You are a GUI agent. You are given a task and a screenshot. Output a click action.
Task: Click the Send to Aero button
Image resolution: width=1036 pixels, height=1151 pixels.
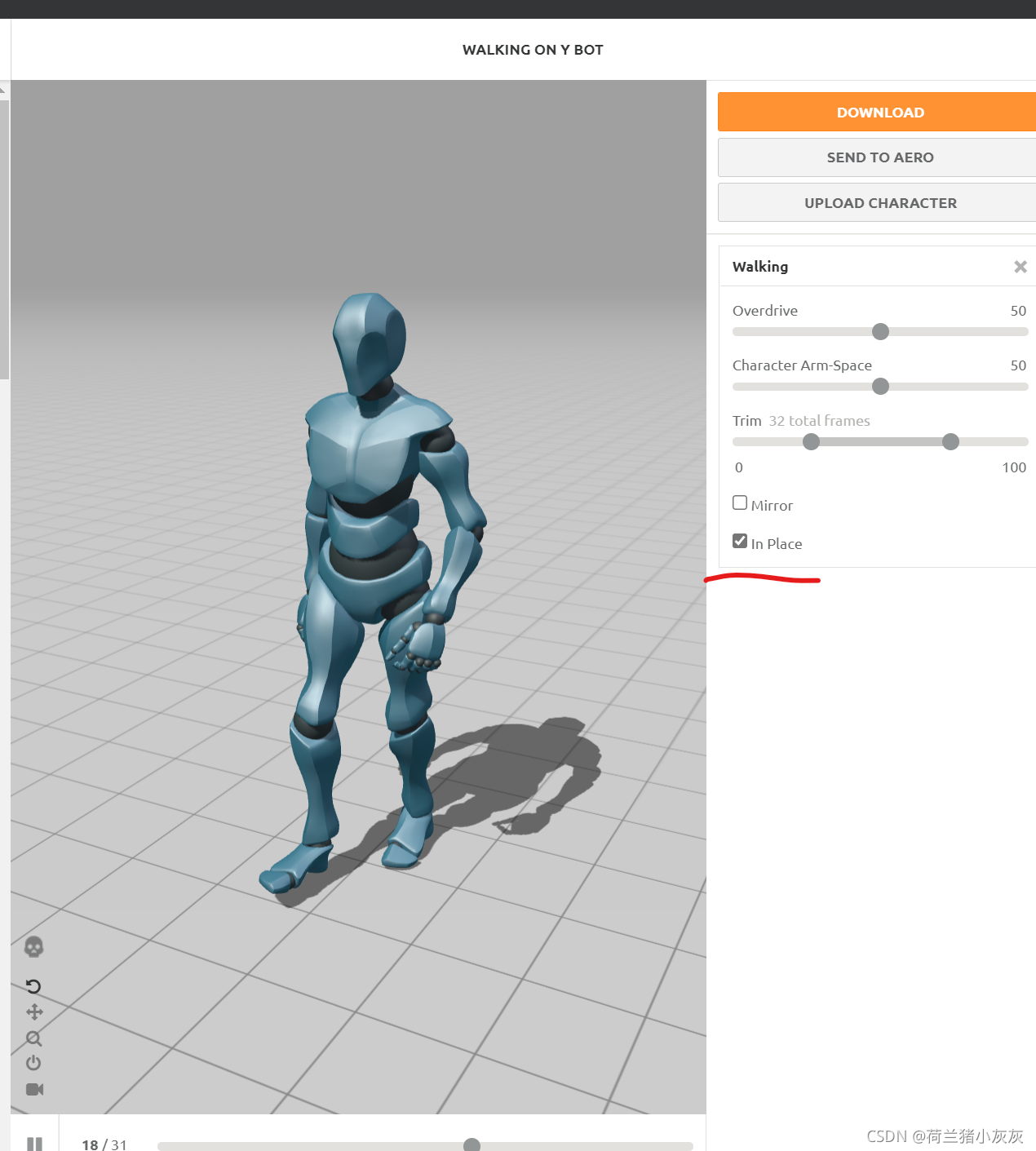point(877,157)
